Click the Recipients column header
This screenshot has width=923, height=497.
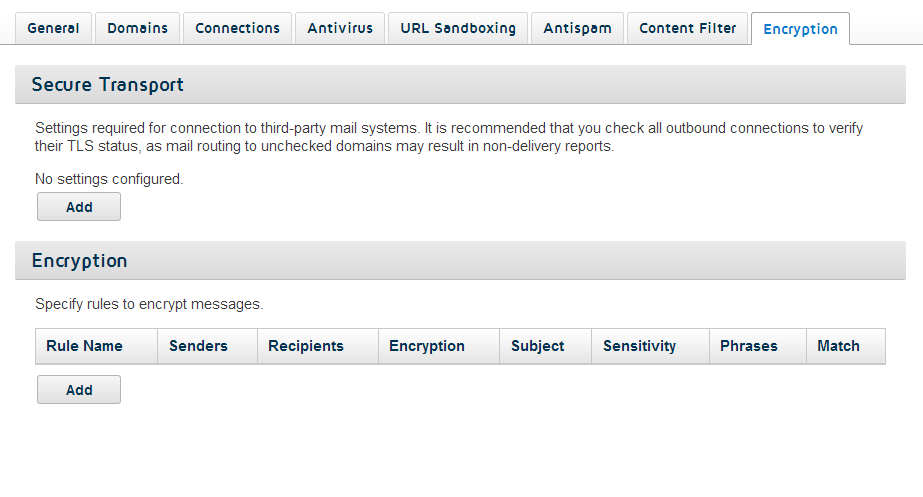point(318,346)
